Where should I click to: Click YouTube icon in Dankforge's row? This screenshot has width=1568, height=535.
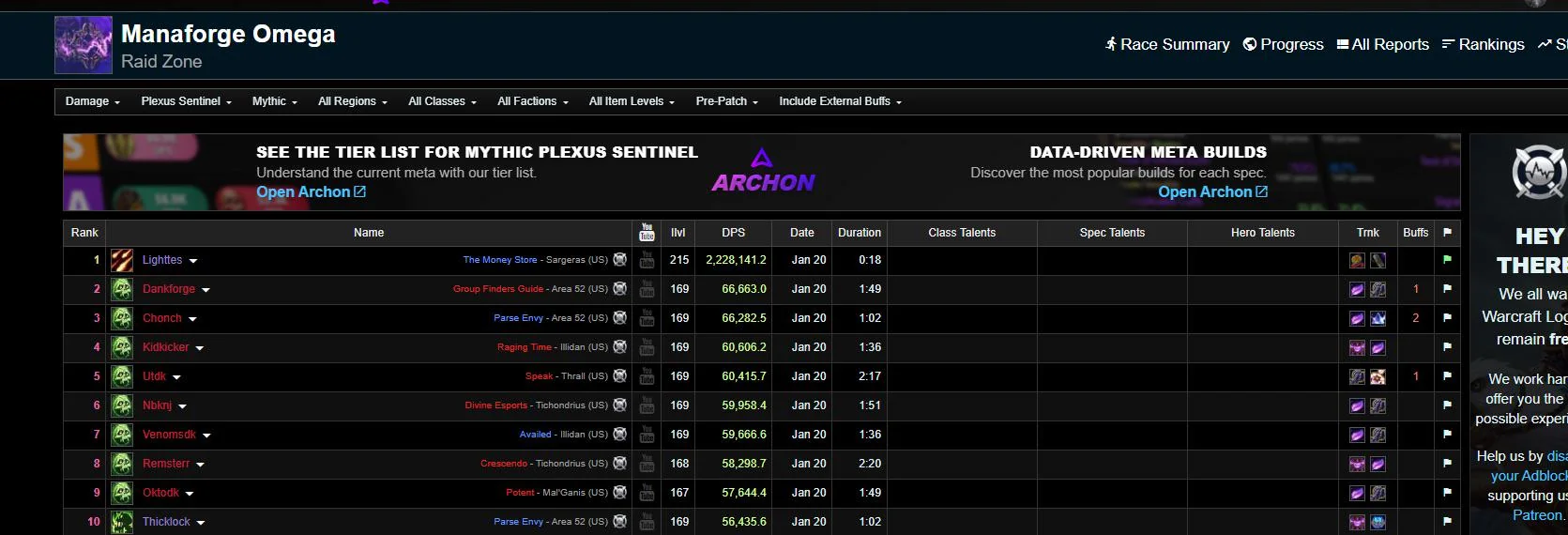pyautogui.click(x=647, y=289)
